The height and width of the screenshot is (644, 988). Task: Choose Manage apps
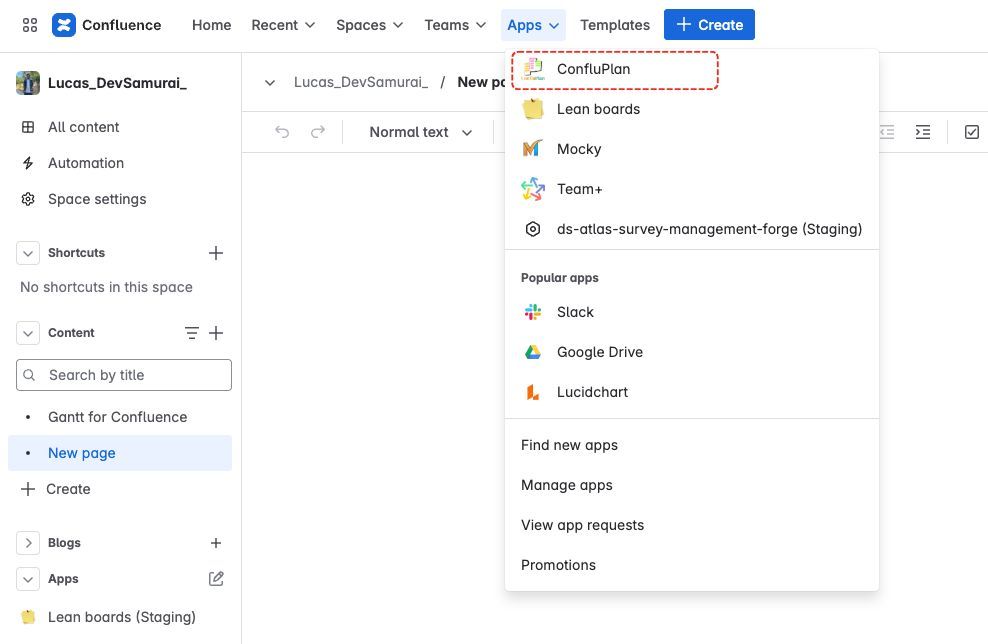tap(692, 485)
